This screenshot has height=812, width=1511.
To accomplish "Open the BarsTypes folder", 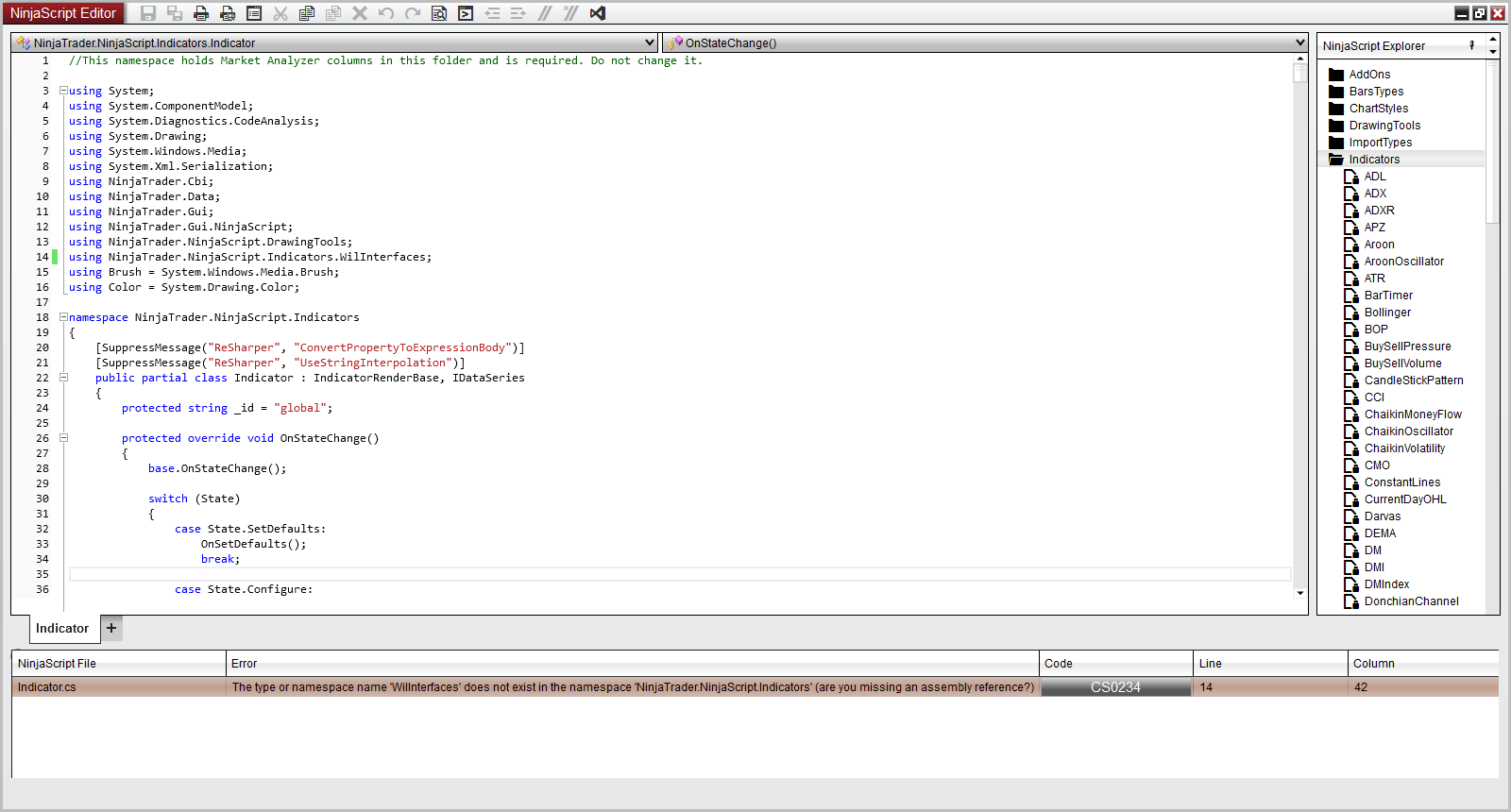I will click(x=1376, y=92).
